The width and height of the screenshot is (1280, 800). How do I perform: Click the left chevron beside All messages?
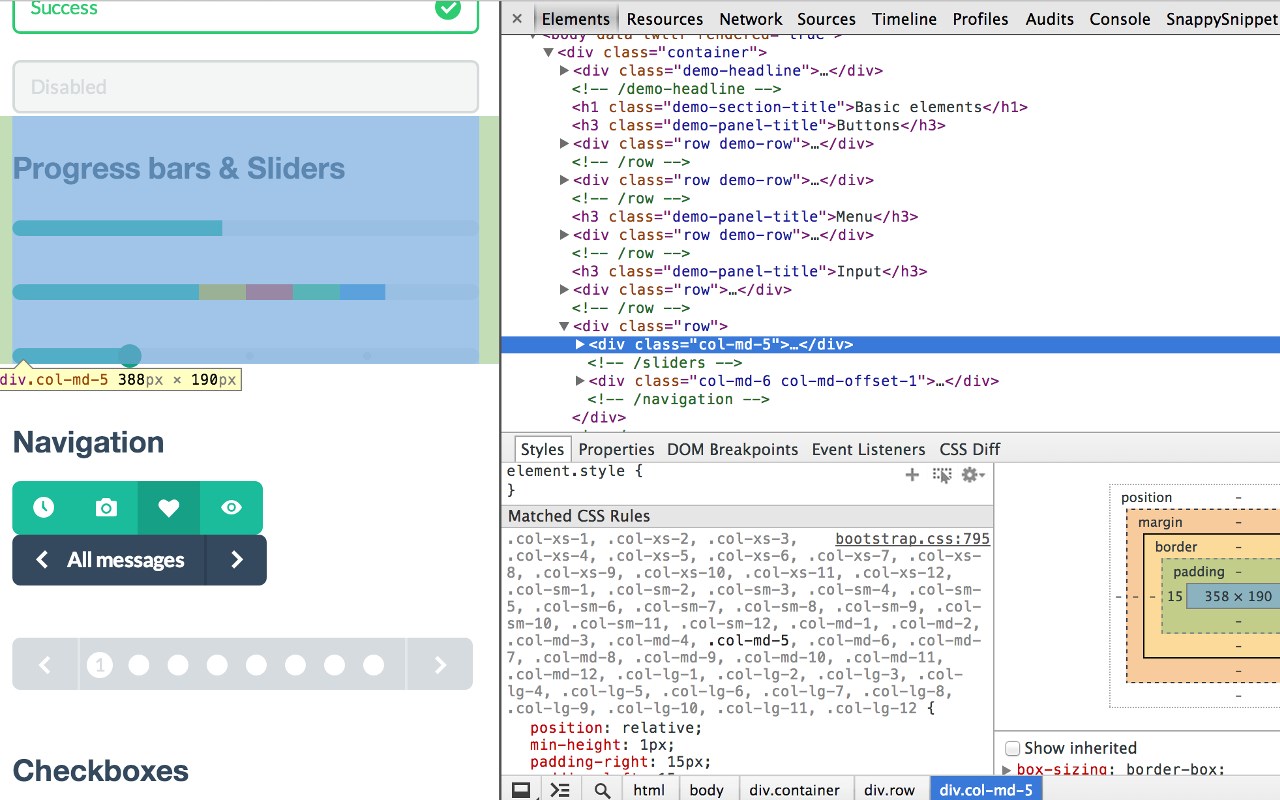pyautogui.click(x=41, y=560)
